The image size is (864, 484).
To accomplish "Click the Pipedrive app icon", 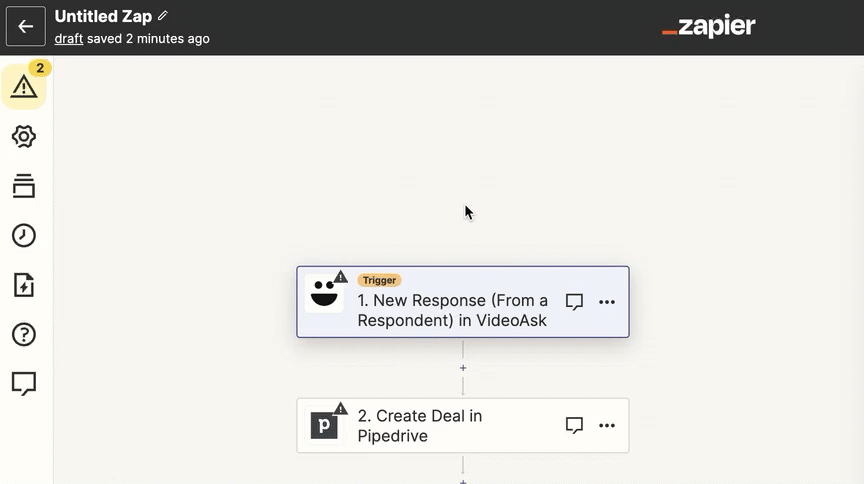I will [324, 425].
